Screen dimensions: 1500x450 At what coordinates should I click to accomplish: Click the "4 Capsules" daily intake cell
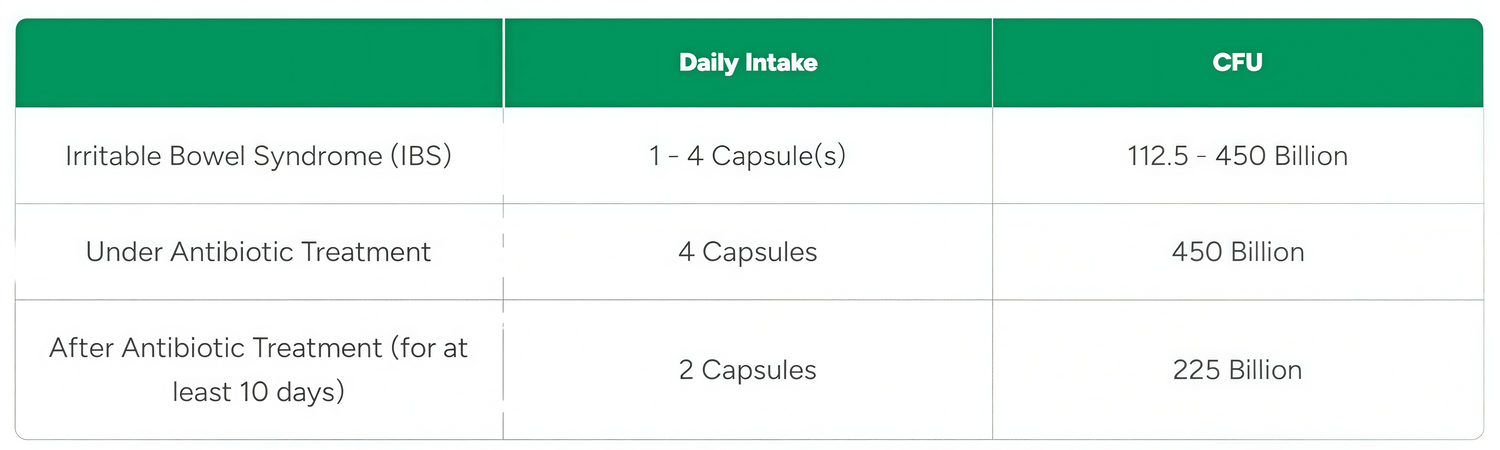pyautogui.click(x=748, y=252)
